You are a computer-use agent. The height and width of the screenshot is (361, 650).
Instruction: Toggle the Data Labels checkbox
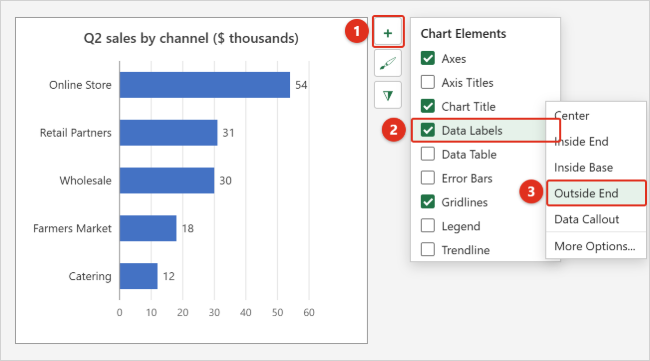[428, 130]
